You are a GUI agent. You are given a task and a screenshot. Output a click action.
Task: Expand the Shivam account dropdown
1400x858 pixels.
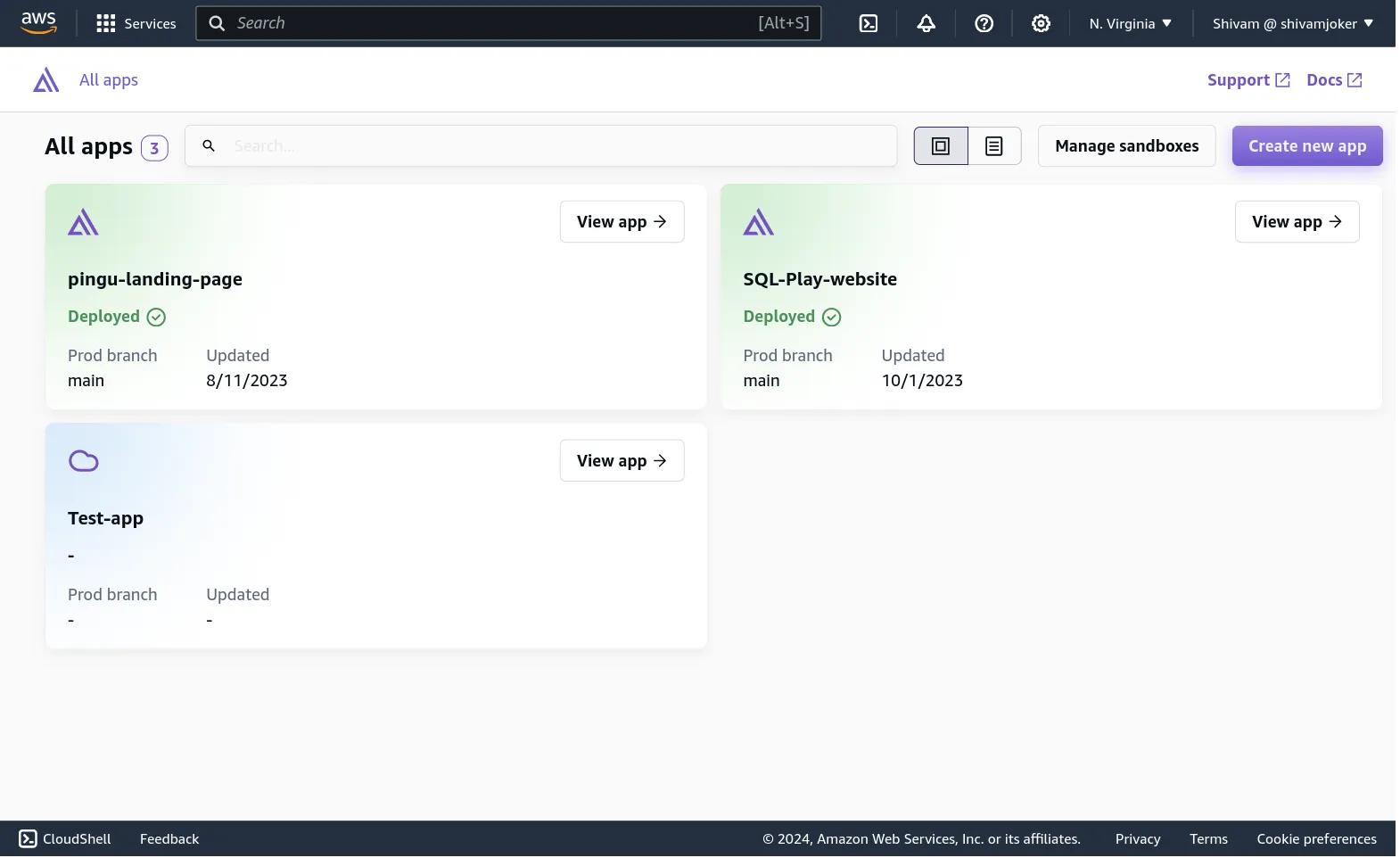(1293, 24)
